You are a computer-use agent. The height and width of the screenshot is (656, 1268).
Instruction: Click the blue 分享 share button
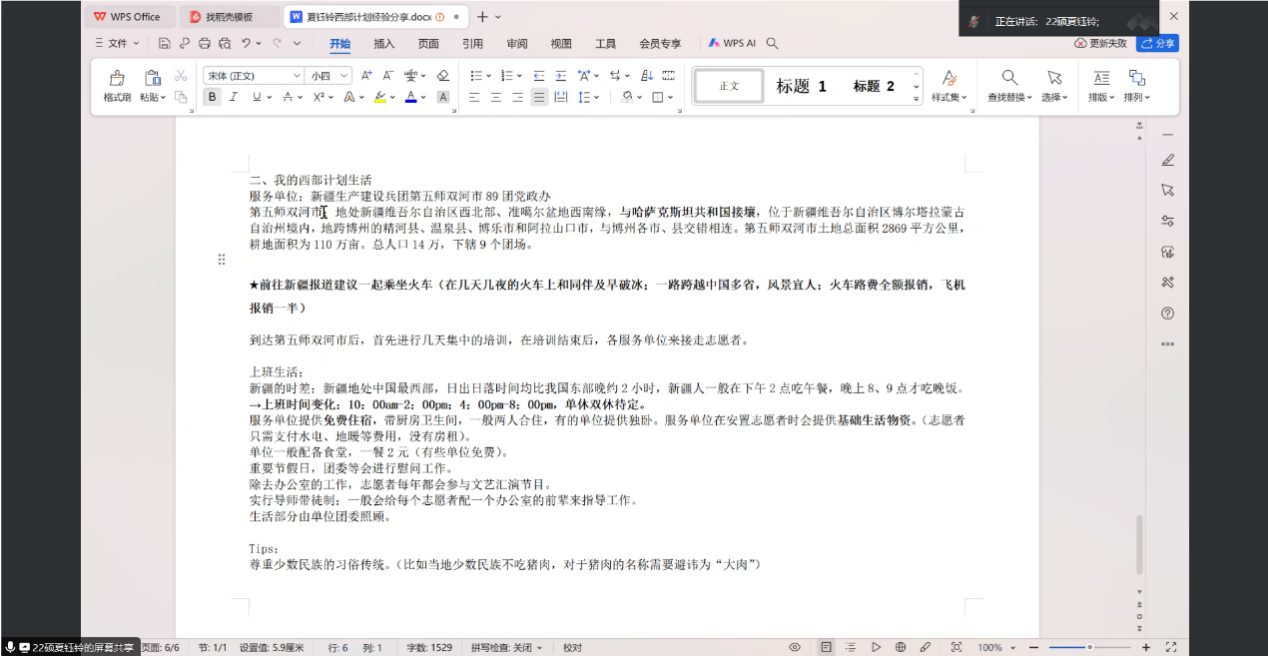[x=1158, y=44]
